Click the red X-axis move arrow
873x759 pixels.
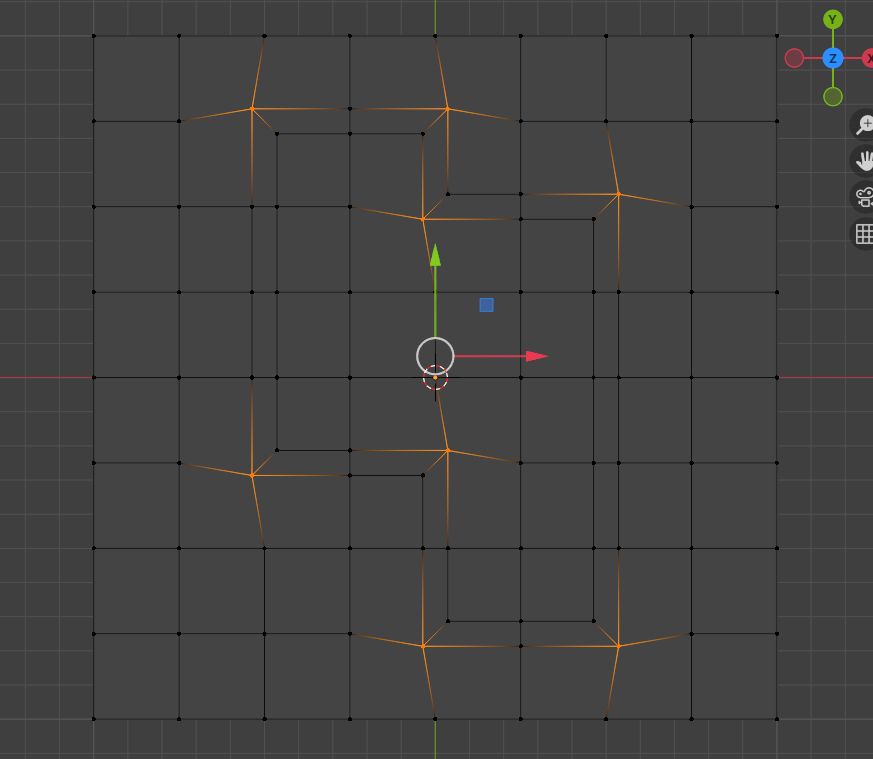[x=536, y=356]
